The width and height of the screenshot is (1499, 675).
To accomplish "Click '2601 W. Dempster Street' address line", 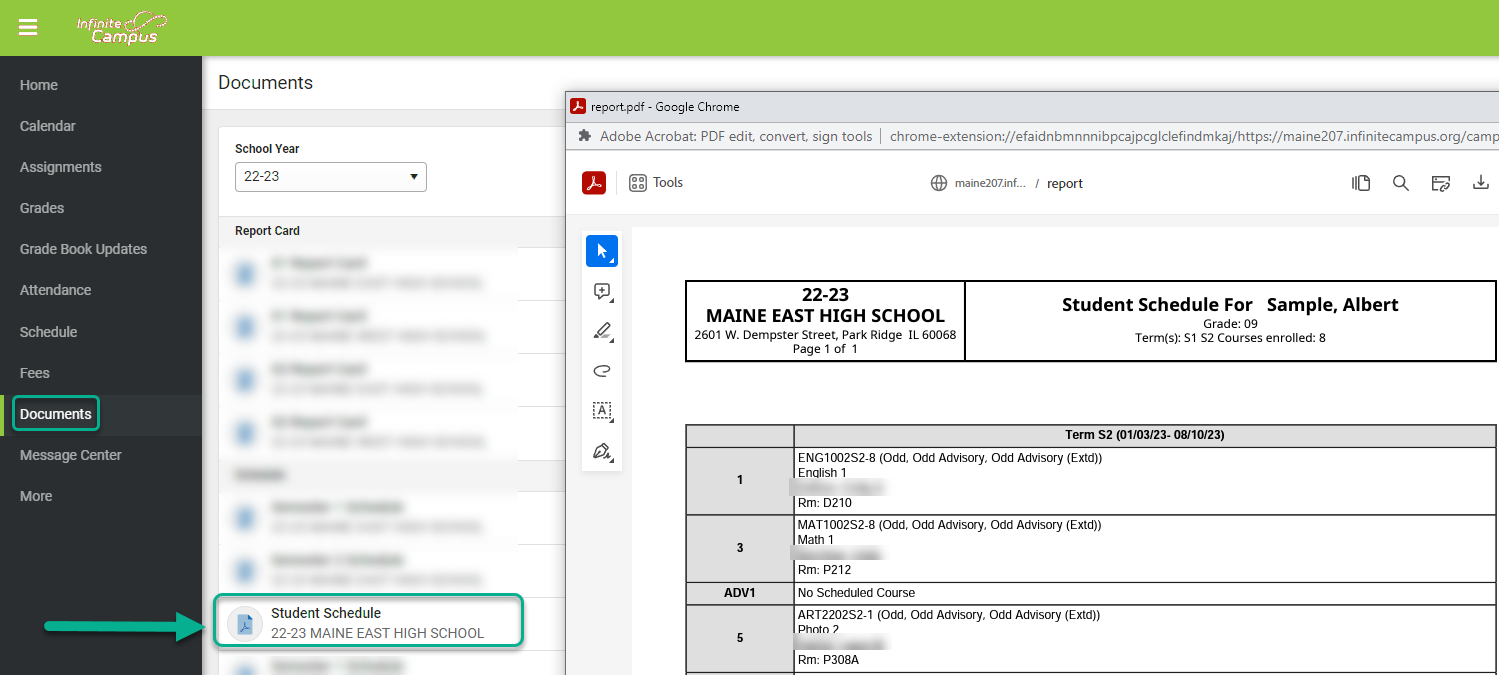I will tap(825, 335).
